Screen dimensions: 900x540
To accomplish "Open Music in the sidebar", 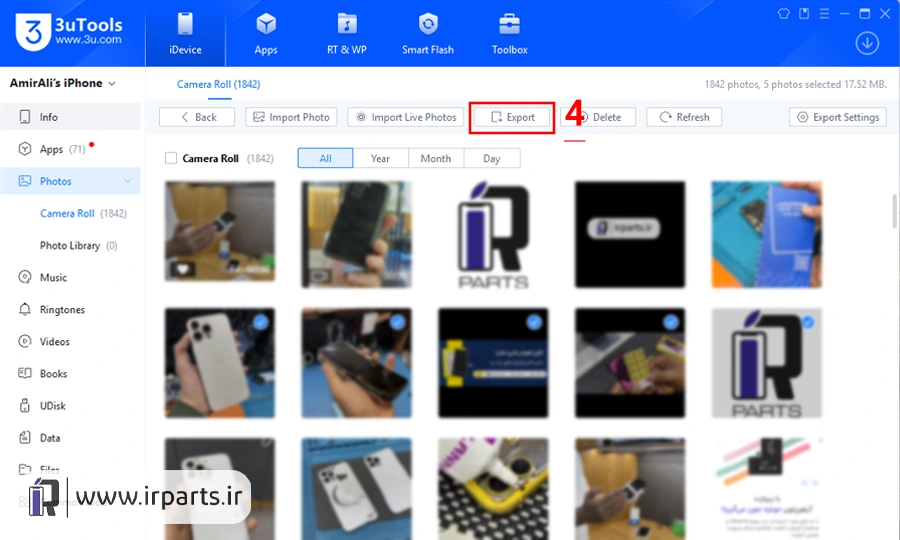I will (70, 277).
